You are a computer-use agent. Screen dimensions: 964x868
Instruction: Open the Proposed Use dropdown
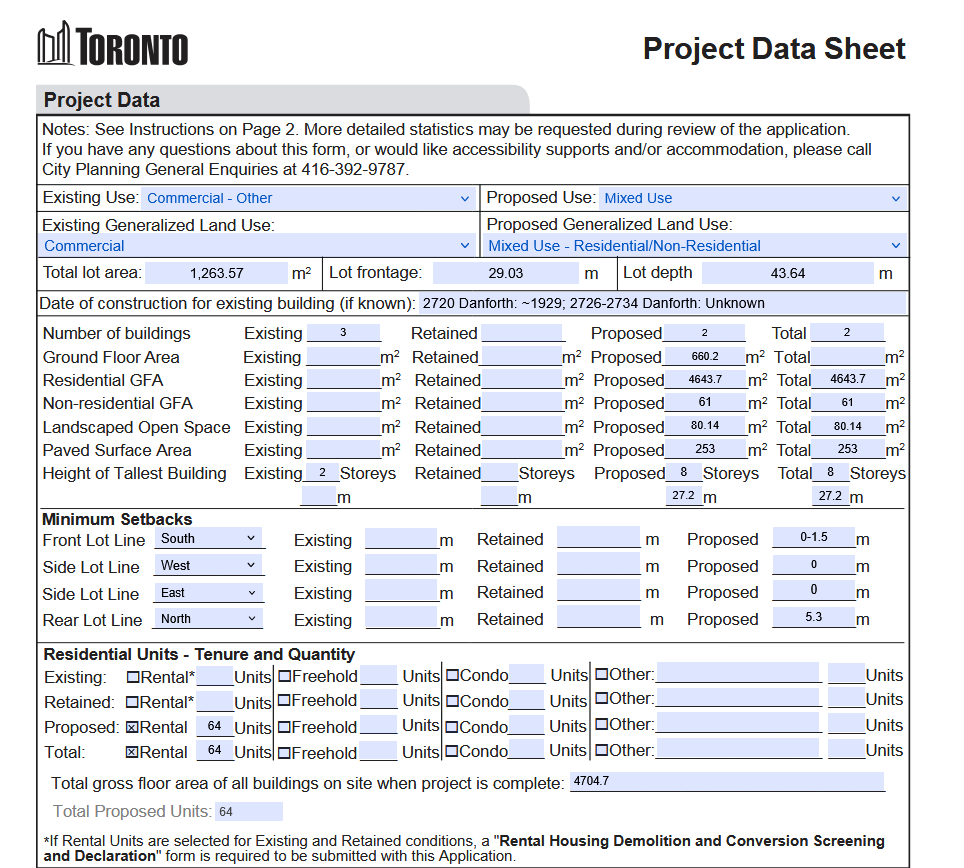(x=752, y=198)
